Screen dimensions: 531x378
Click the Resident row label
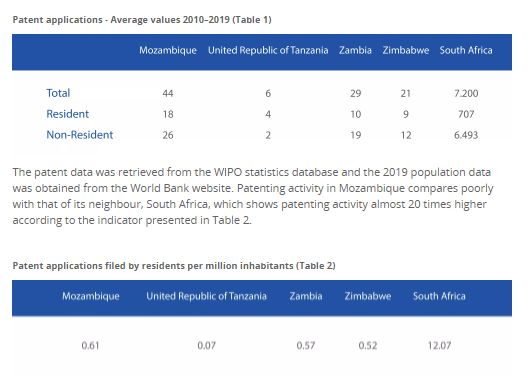pyautogui.click(x=67, y=114)
